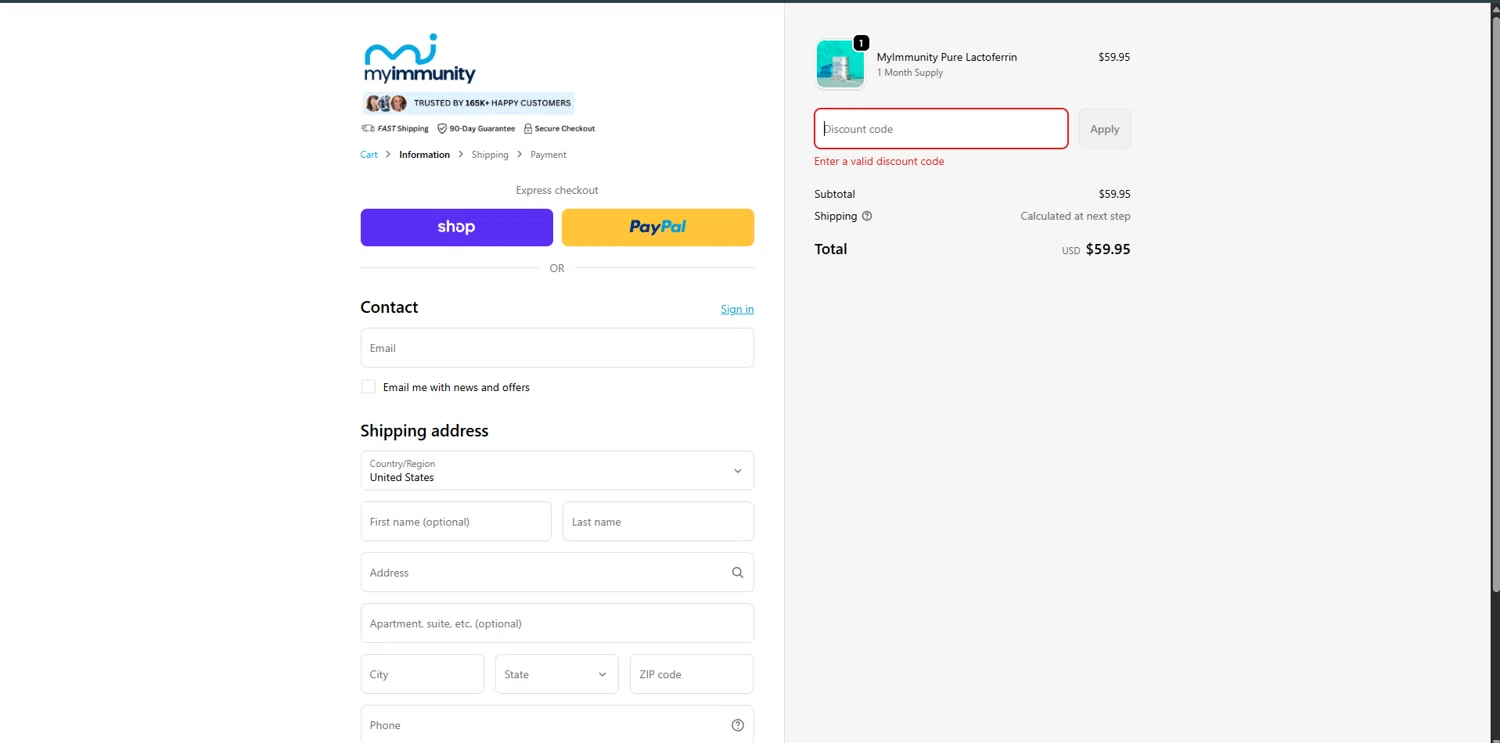Focus the Phone field
The image size is (1500, 743).
pos(557,725)
